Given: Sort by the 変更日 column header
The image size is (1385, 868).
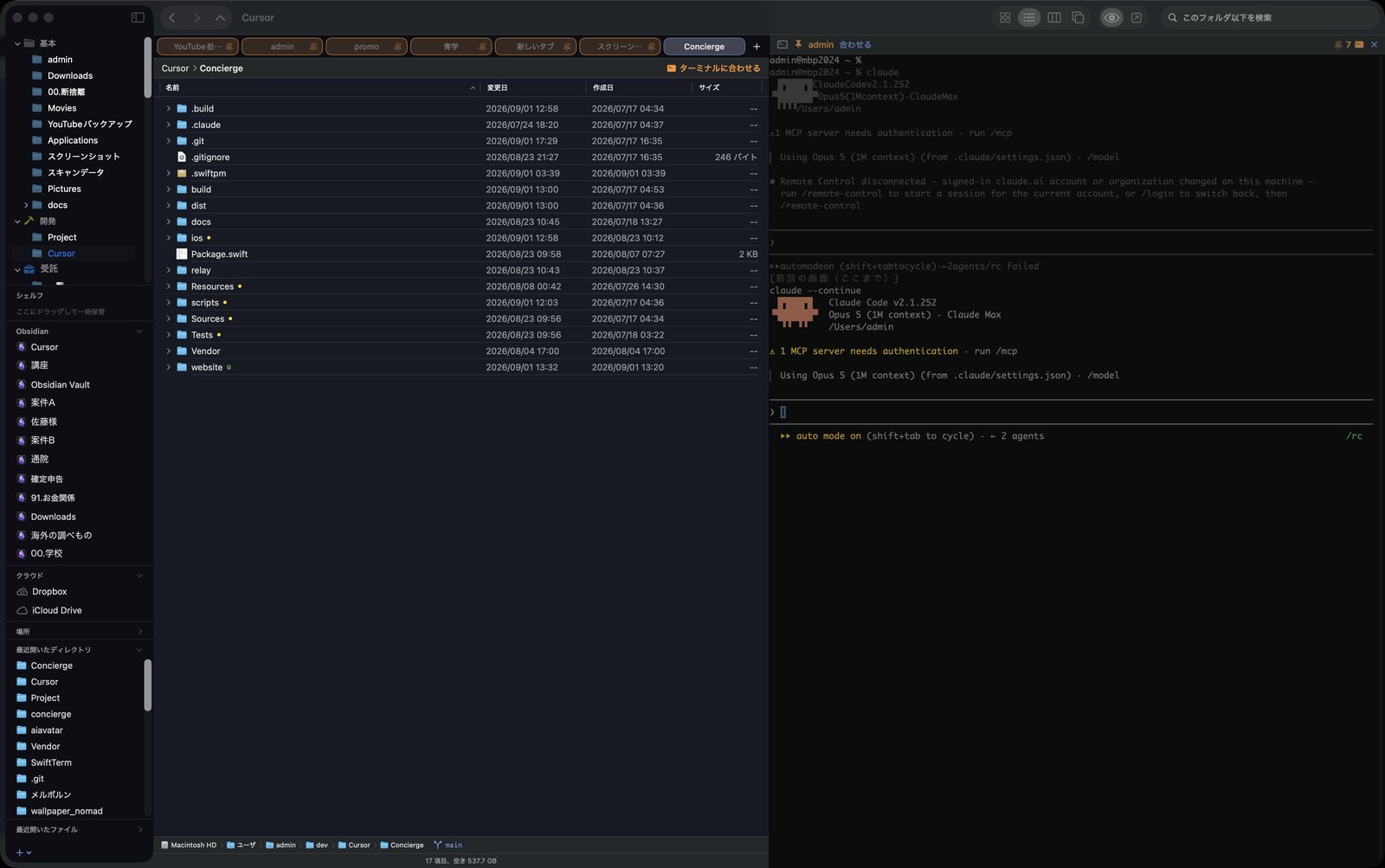Looking at the screenshot, I should point(533,87).
